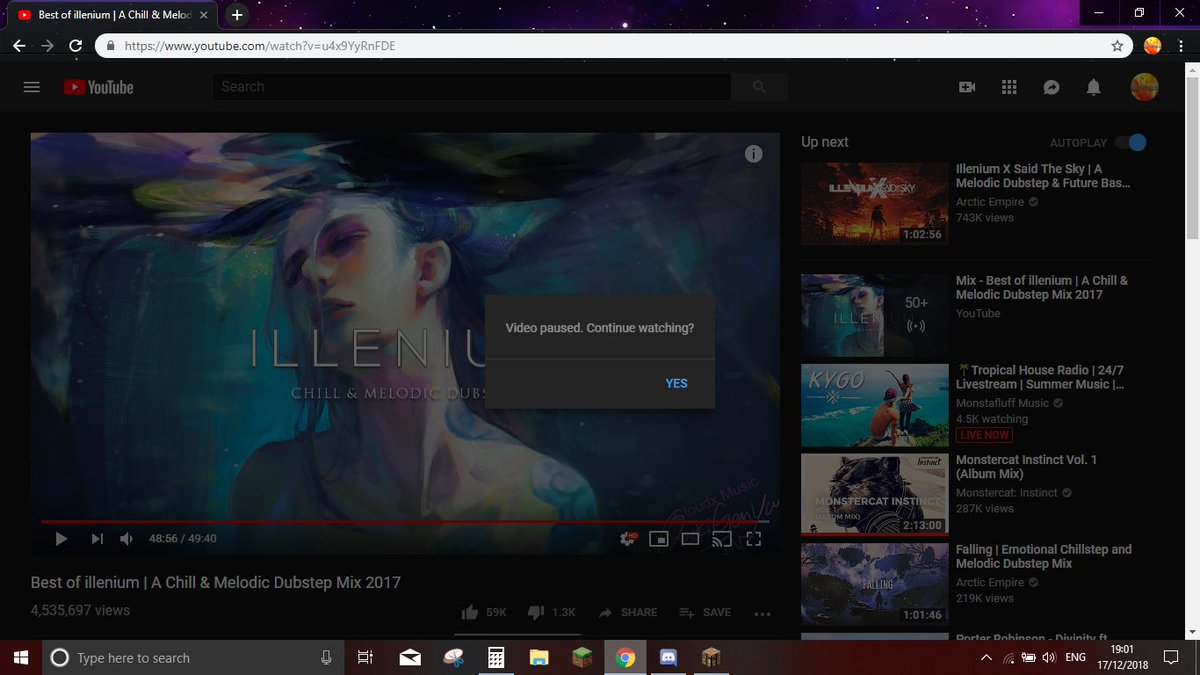Open Illenium X Said The Sky thumbnail
The width and height of the screenshot is (1200, 675).
tap(875, 204)
